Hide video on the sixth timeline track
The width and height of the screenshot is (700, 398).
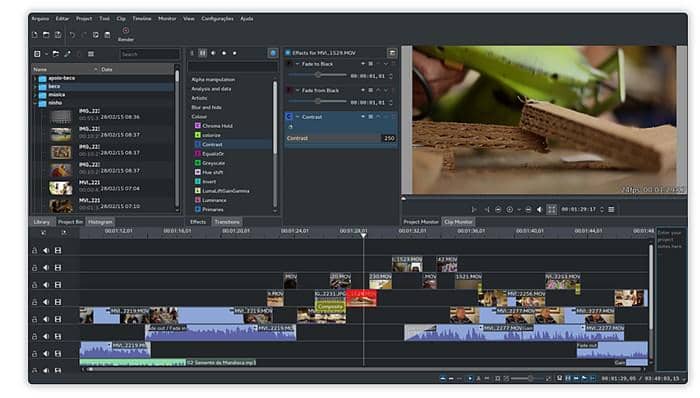[x=58, y=336]
